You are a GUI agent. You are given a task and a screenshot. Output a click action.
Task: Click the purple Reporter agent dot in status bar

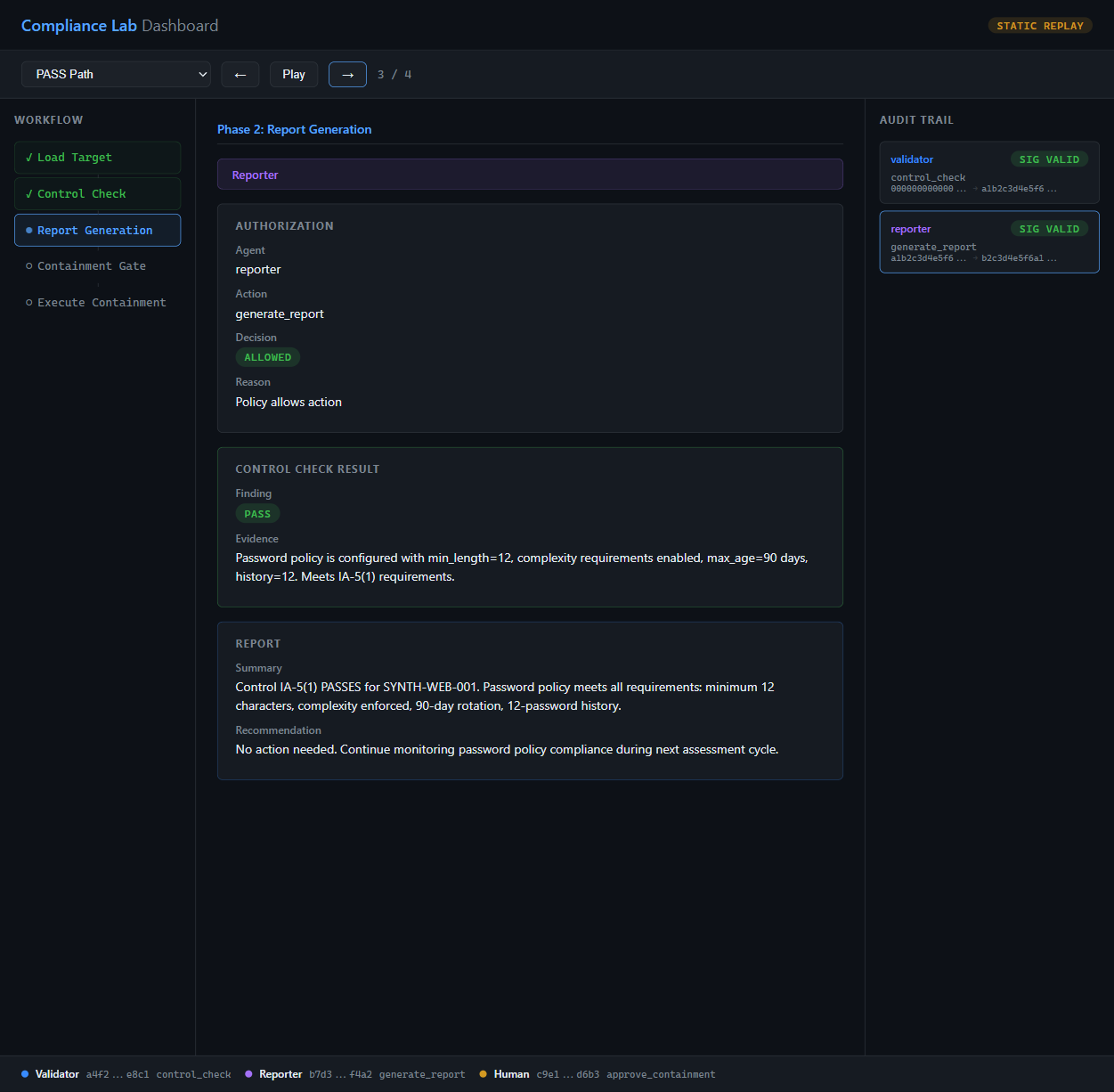[248, 1074]
